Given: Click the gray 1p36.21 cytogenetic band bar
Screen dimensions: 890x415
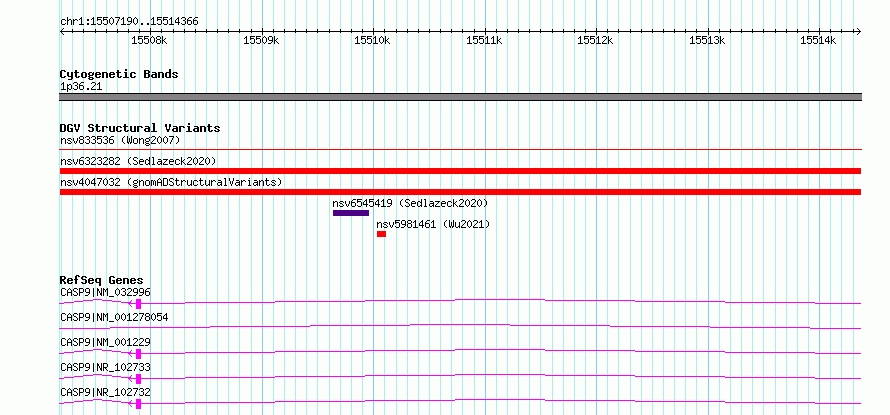Looking at the screenshot, I should click(460, 97).
